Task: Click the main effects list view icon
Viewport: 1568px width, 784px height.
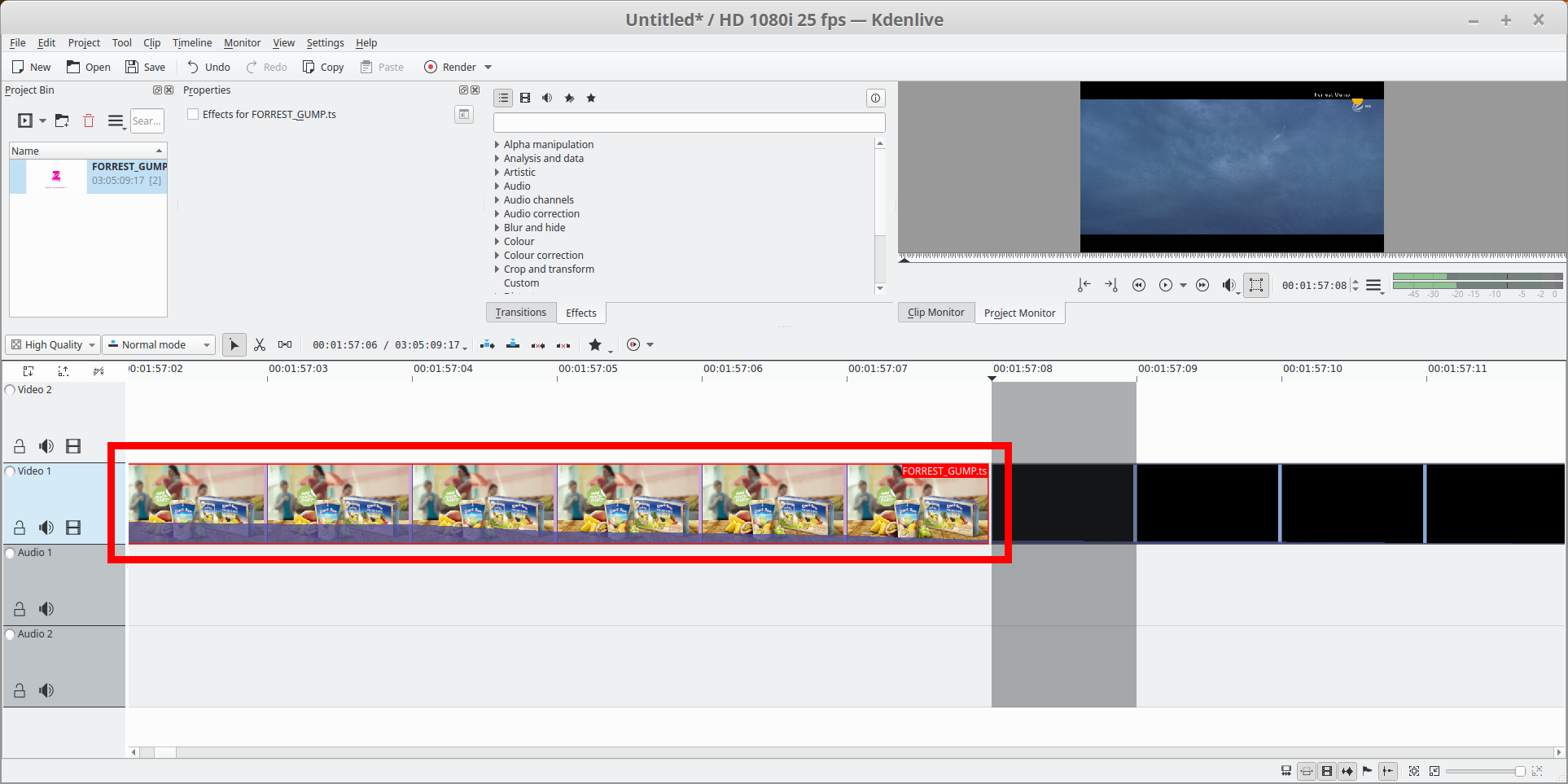Action: (503, 98)
